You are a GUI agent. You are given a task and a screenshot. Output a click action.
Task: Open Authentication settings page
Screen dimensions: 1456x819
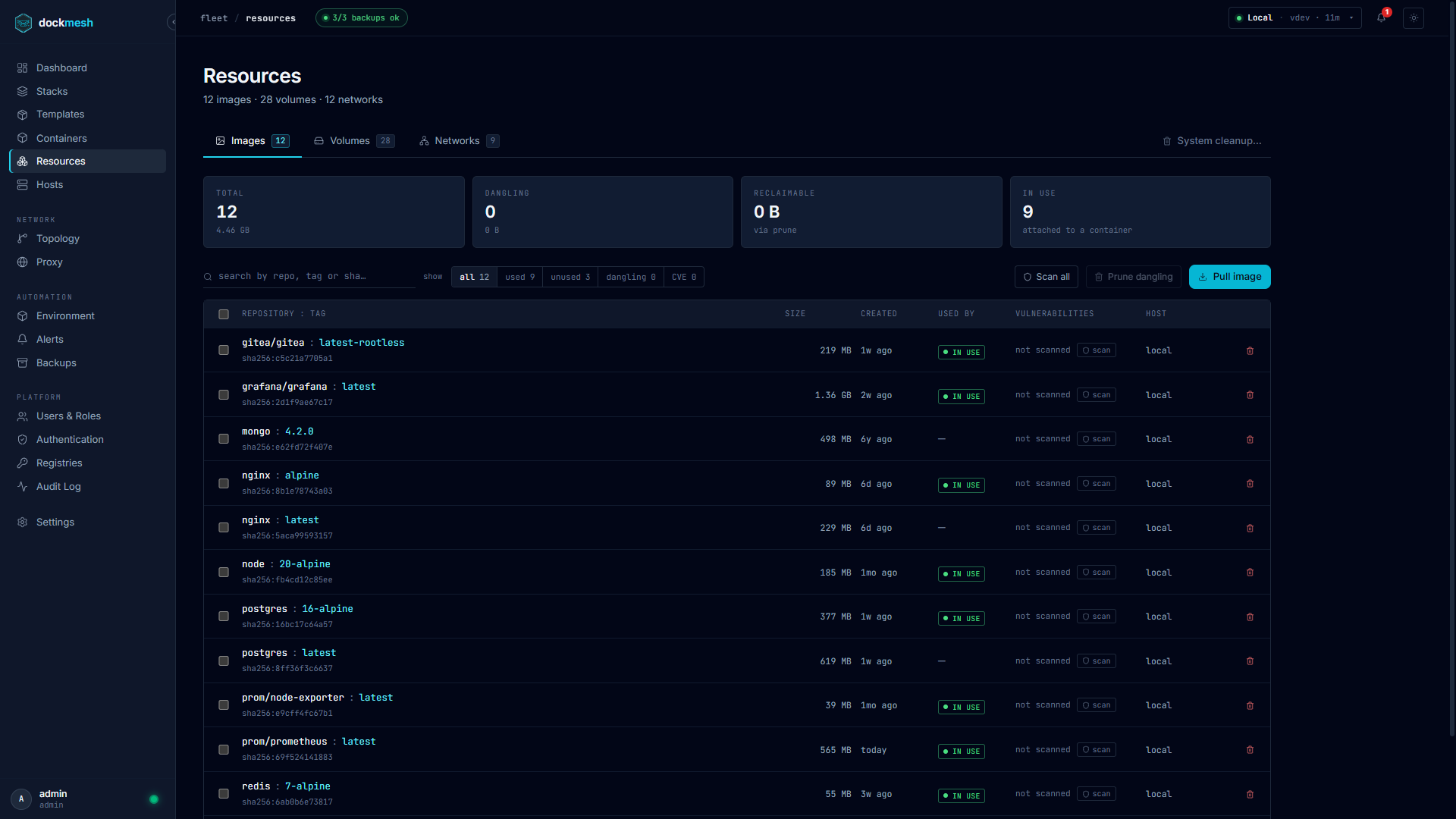(87, 439)
